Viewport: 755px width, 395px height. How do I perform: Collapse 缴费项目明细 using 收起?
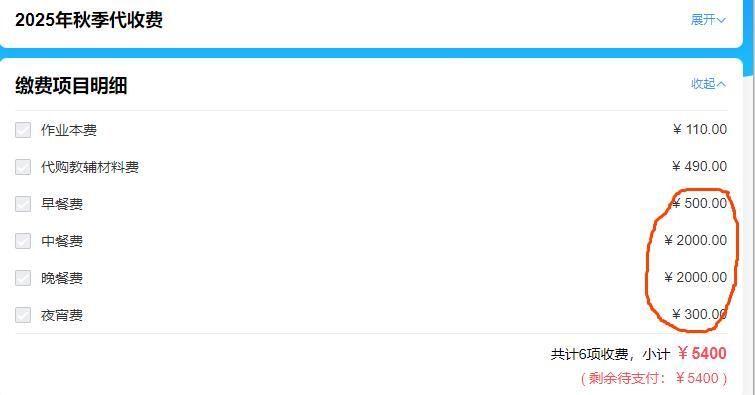(x=708, y=84)
